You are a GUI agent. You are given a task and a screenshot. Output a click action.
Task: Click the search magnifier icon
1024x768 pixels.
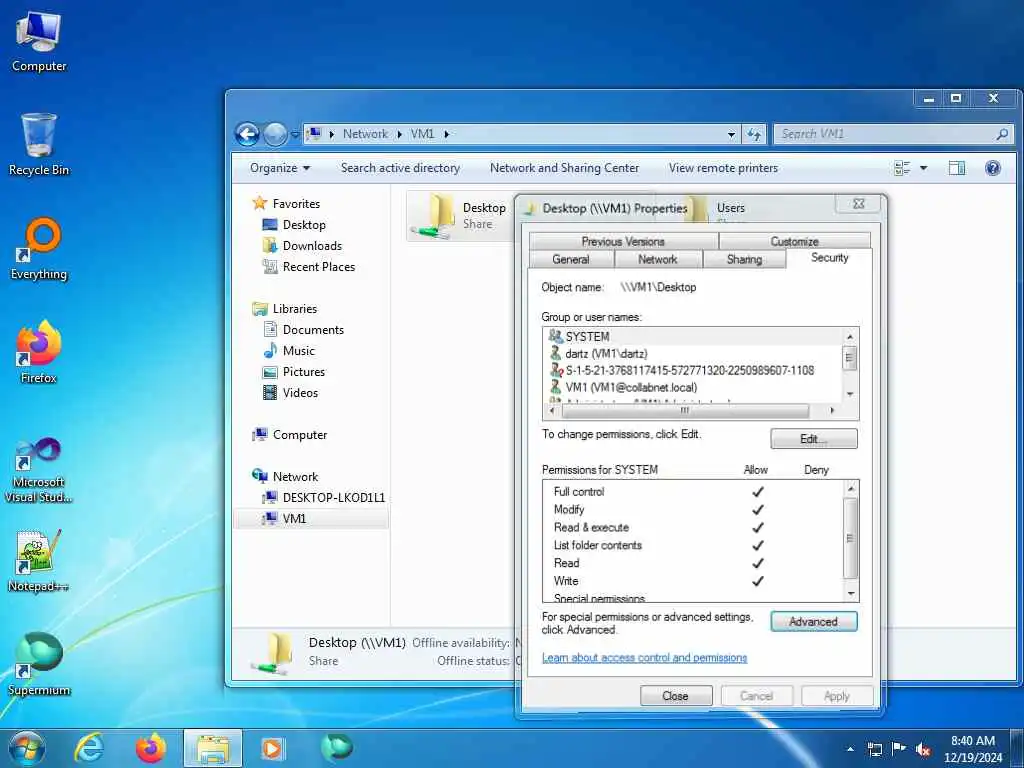click(1002, 134)
